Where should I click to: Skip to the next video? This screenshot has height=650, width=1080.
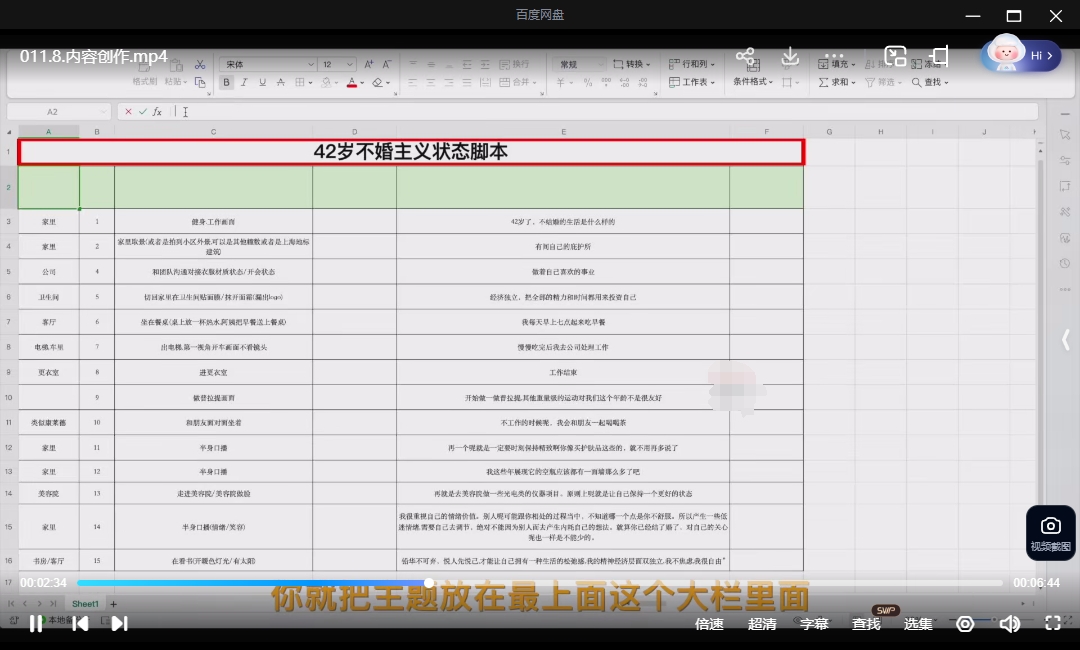[x=119, y=624]
